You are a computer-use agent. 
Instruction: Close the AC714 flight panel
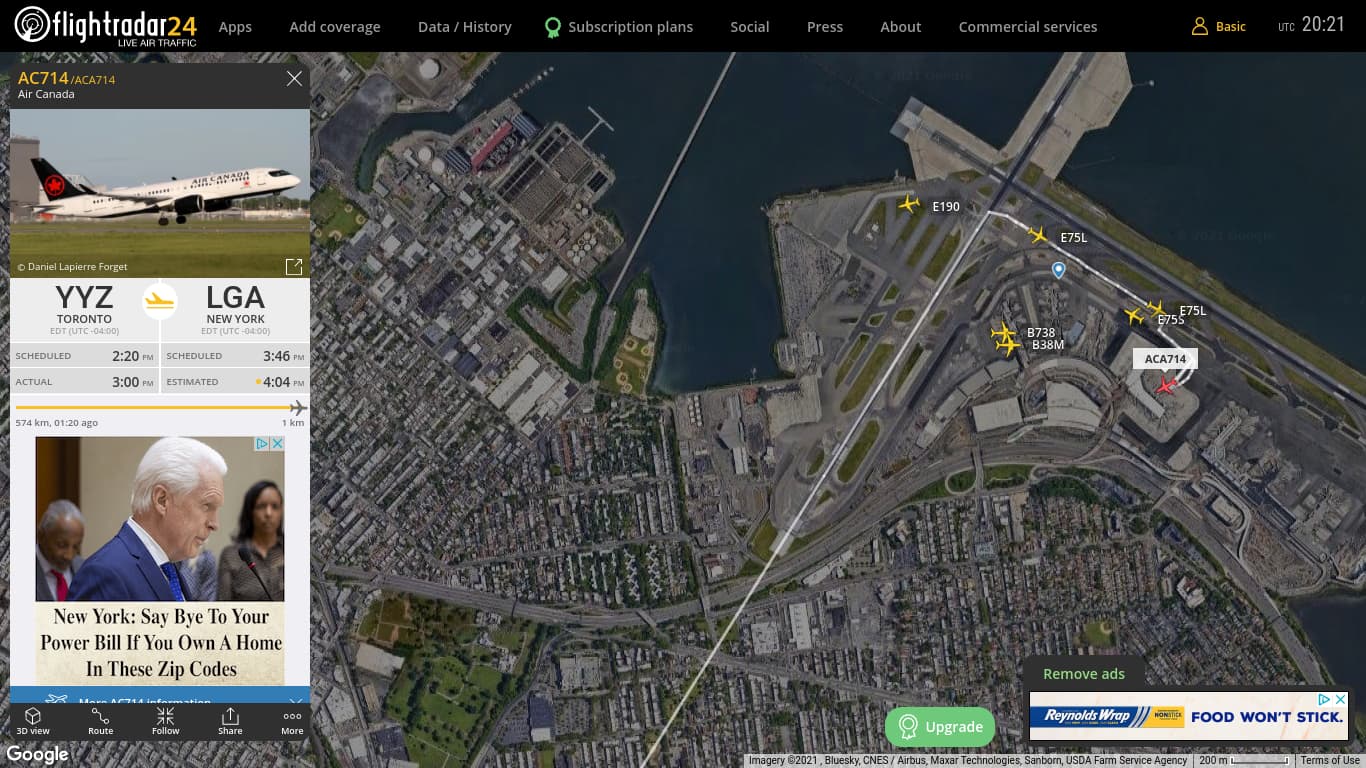coord(294,78)
